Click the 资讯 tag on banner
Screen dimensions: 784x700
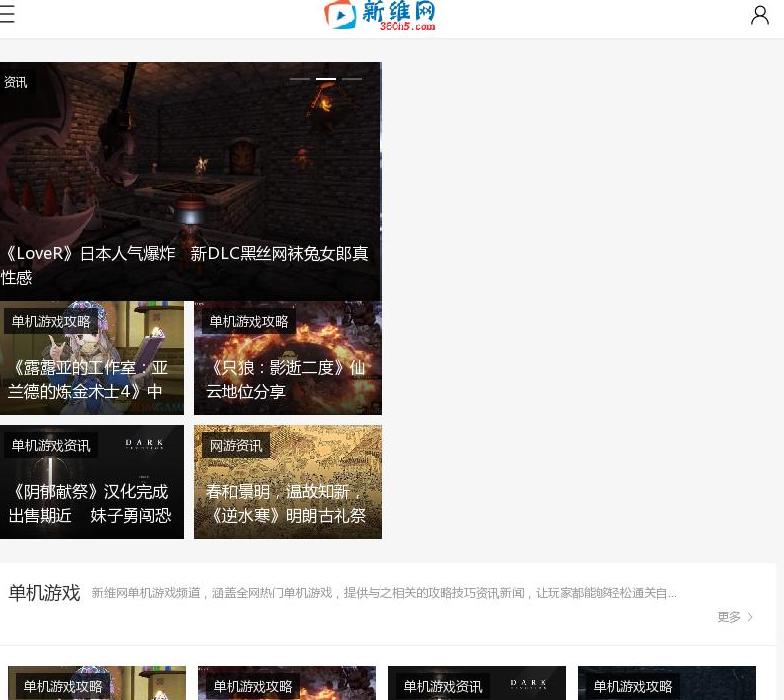(x=15, y=82)
